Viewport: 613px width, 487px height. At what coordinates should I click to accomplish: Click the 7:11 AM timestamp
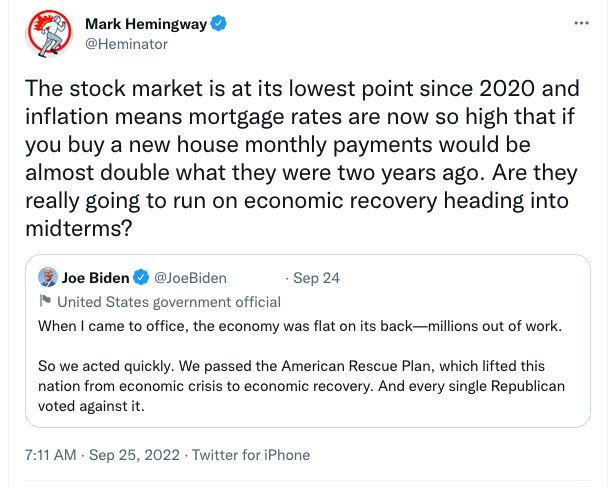coord(50,454)
